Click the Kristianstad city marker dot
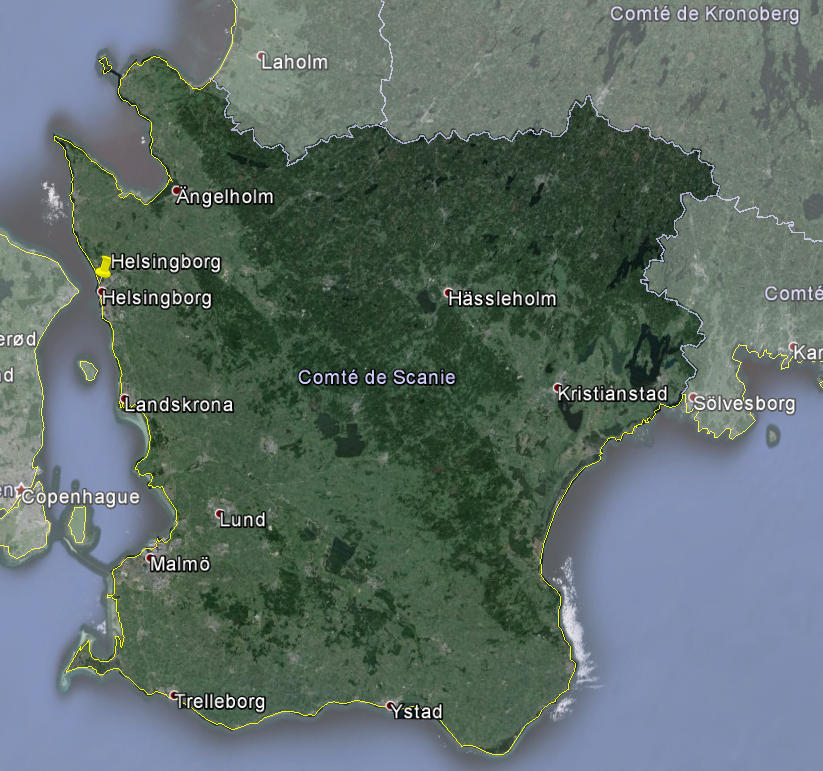 pyautogui.click(x=558, y=387)
